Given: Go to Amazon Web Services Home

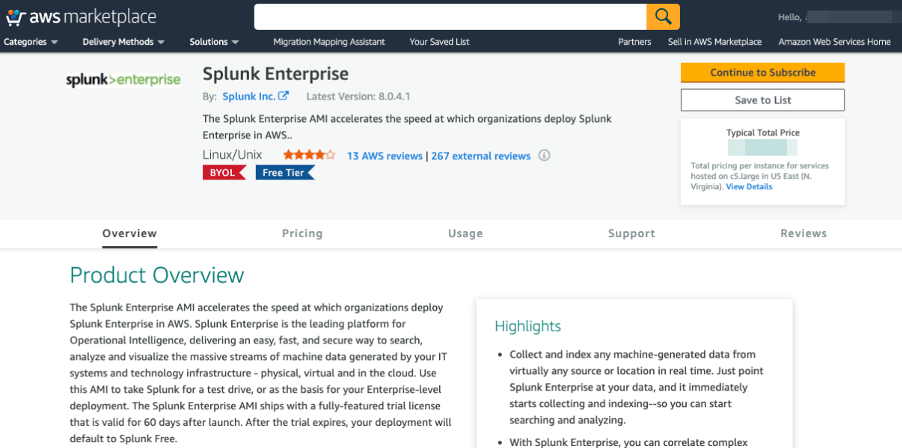Looking at the screenshot, I should point(834,42).
